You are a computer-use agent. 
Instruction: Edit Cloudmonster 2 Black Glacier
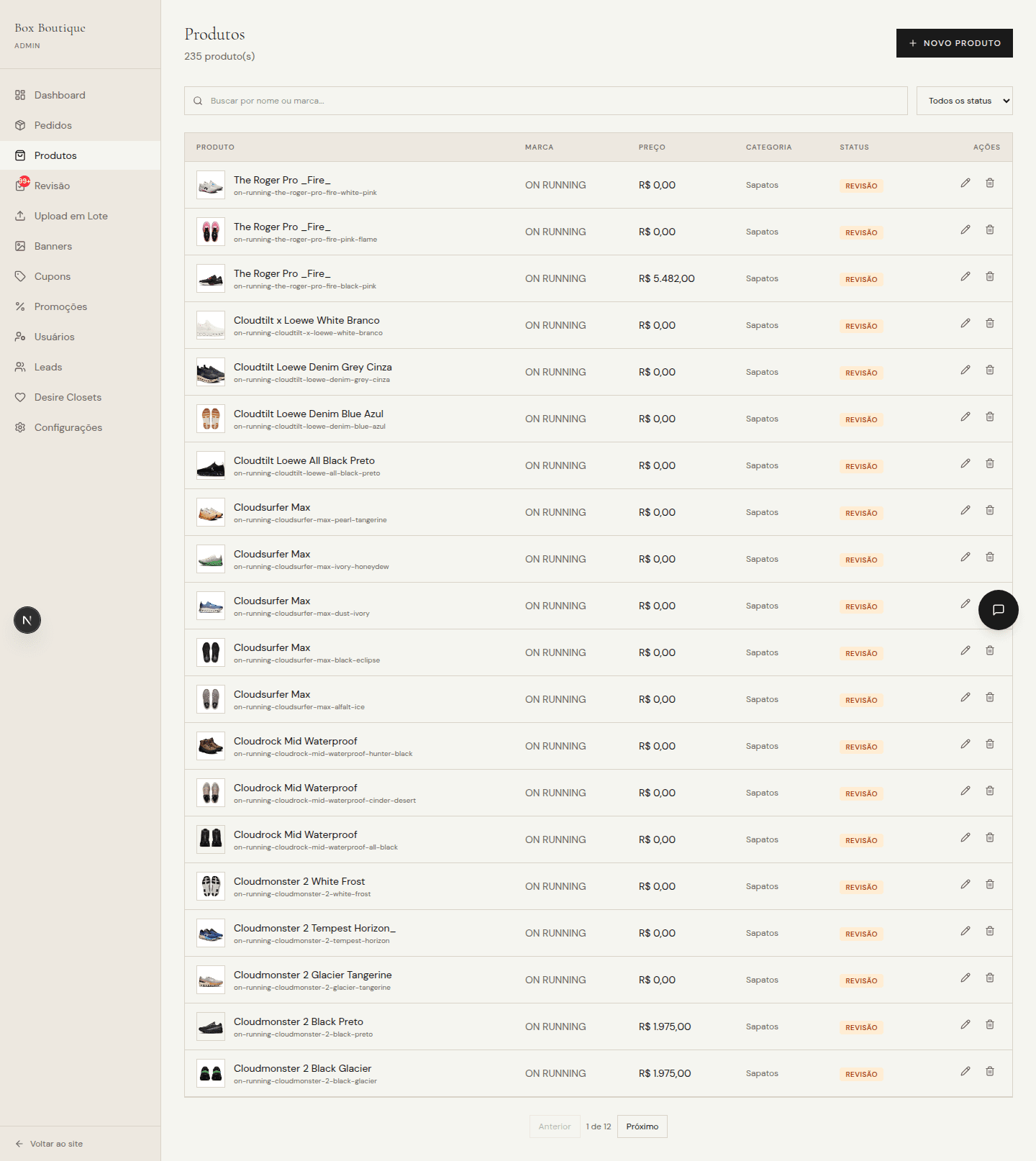965,1071
